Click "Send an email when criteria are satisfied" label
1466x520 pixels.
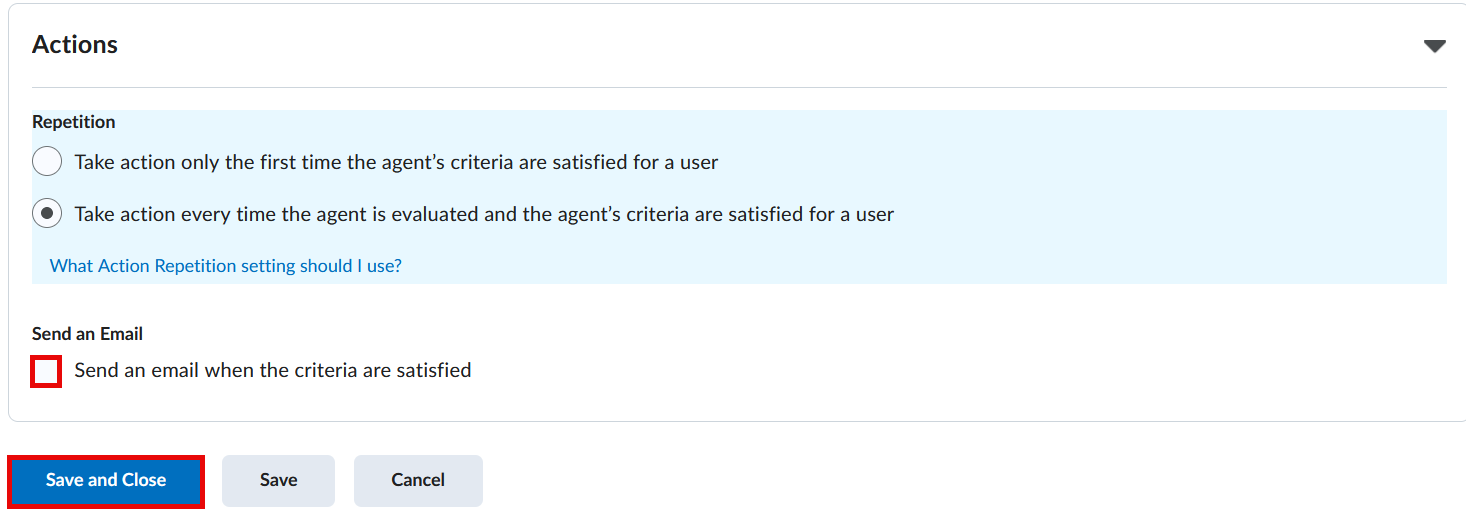point(272,371)
